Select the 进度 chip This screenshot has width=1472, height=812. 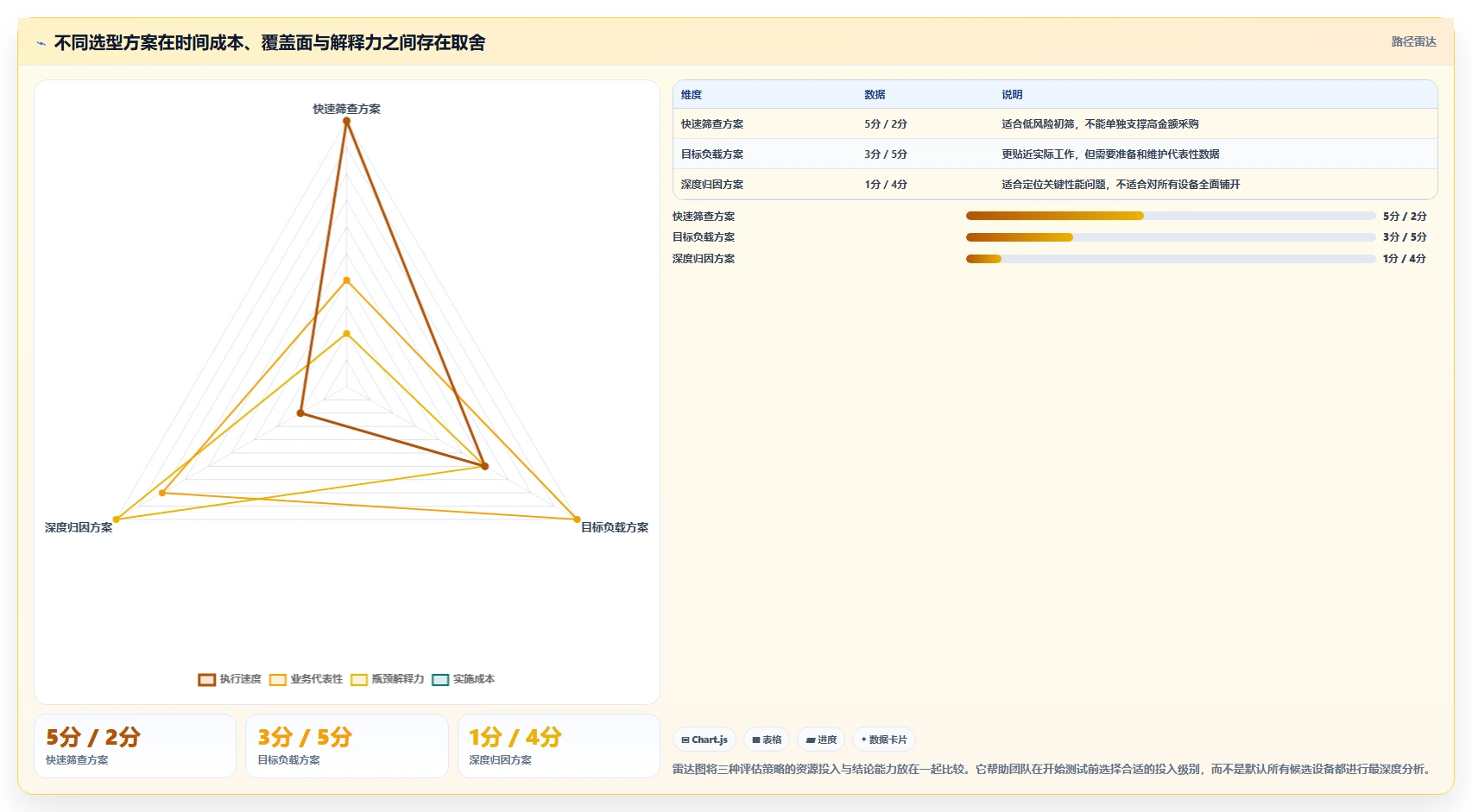pos(821,740)
